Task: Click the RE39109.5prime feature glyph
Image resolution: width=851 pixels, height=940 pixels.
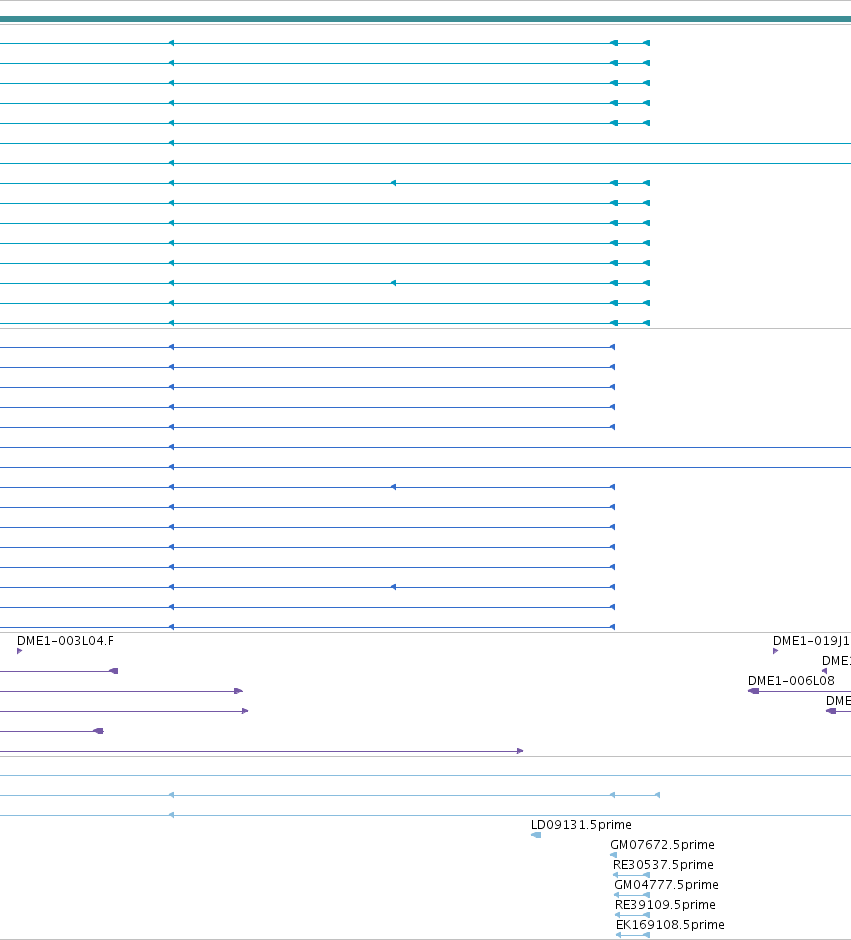Action: 632,915
